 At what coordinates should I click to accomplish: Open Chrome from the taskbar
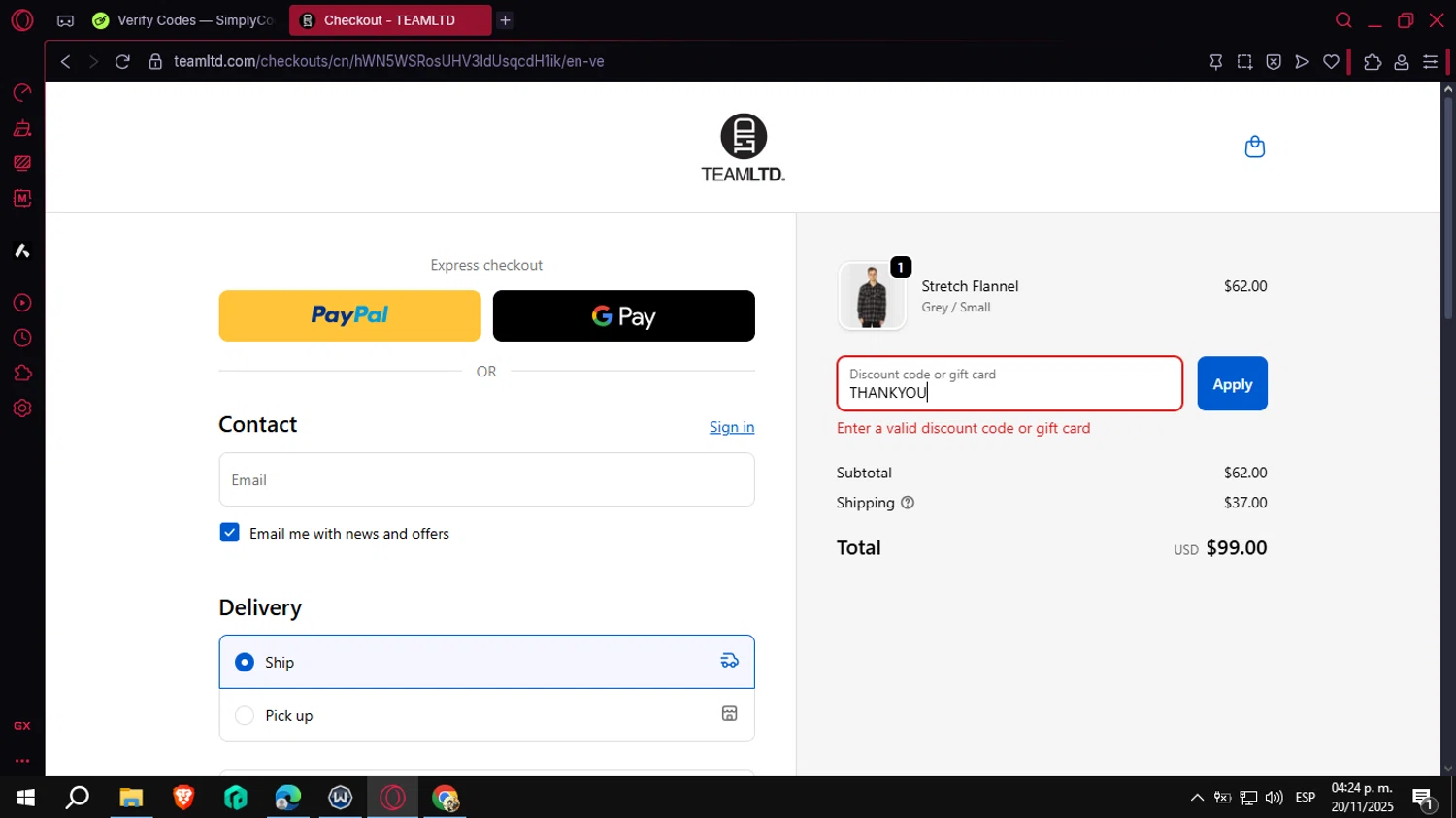click(446, 798)
